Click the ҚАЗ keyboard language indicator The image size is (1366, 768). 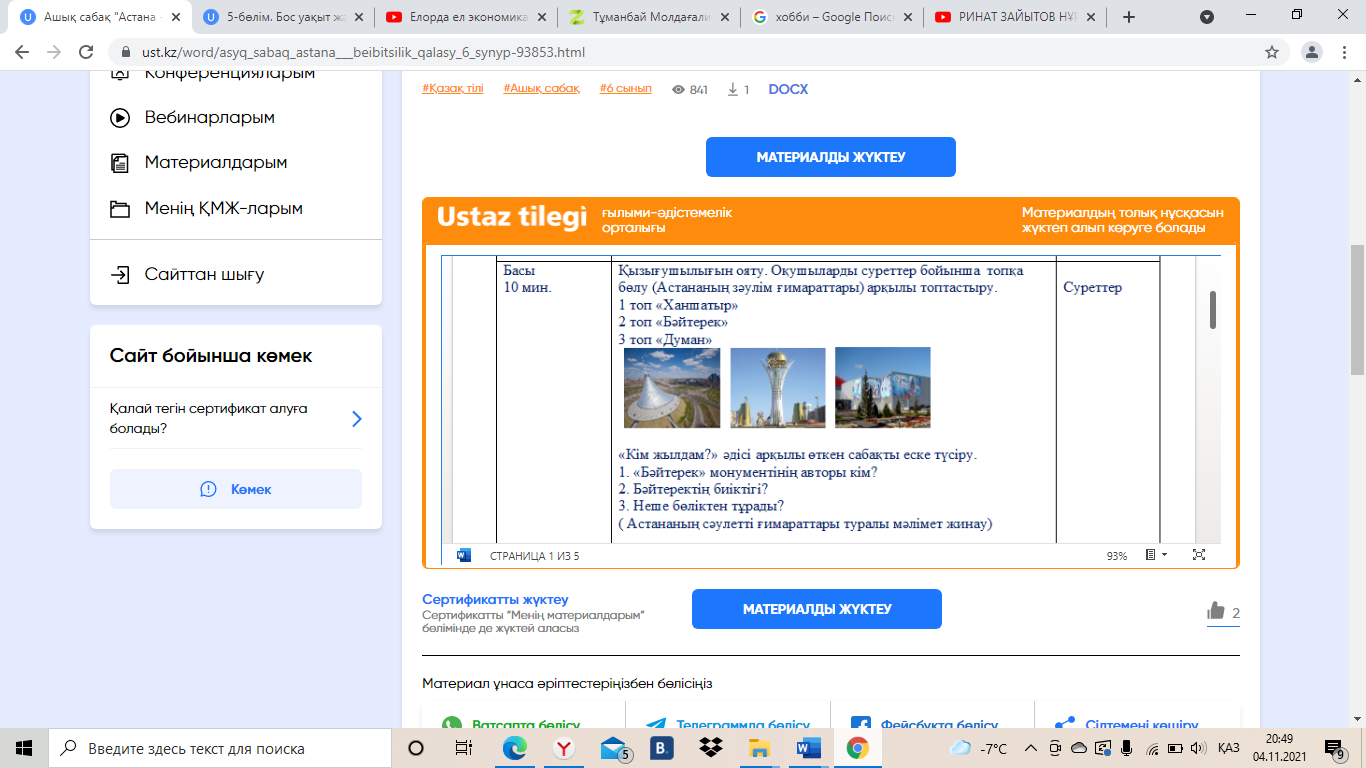[1229, 748]
